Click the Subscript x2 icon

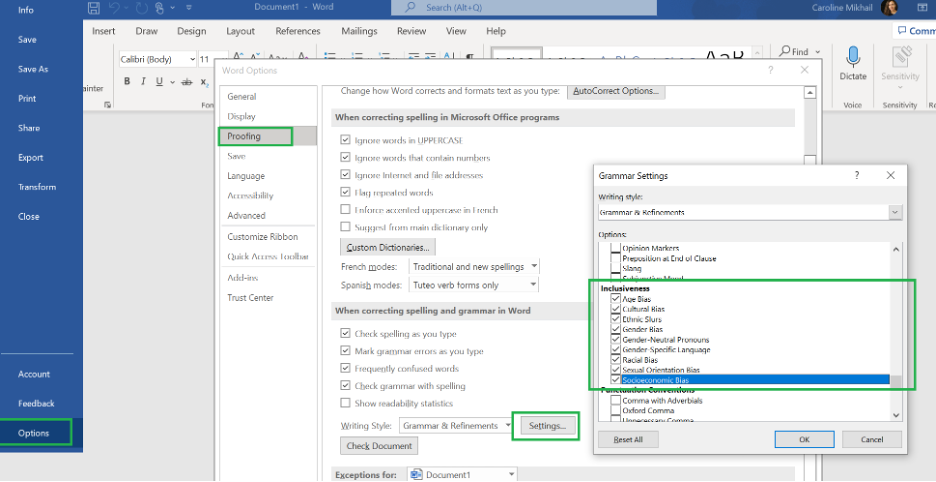[205, 82]
